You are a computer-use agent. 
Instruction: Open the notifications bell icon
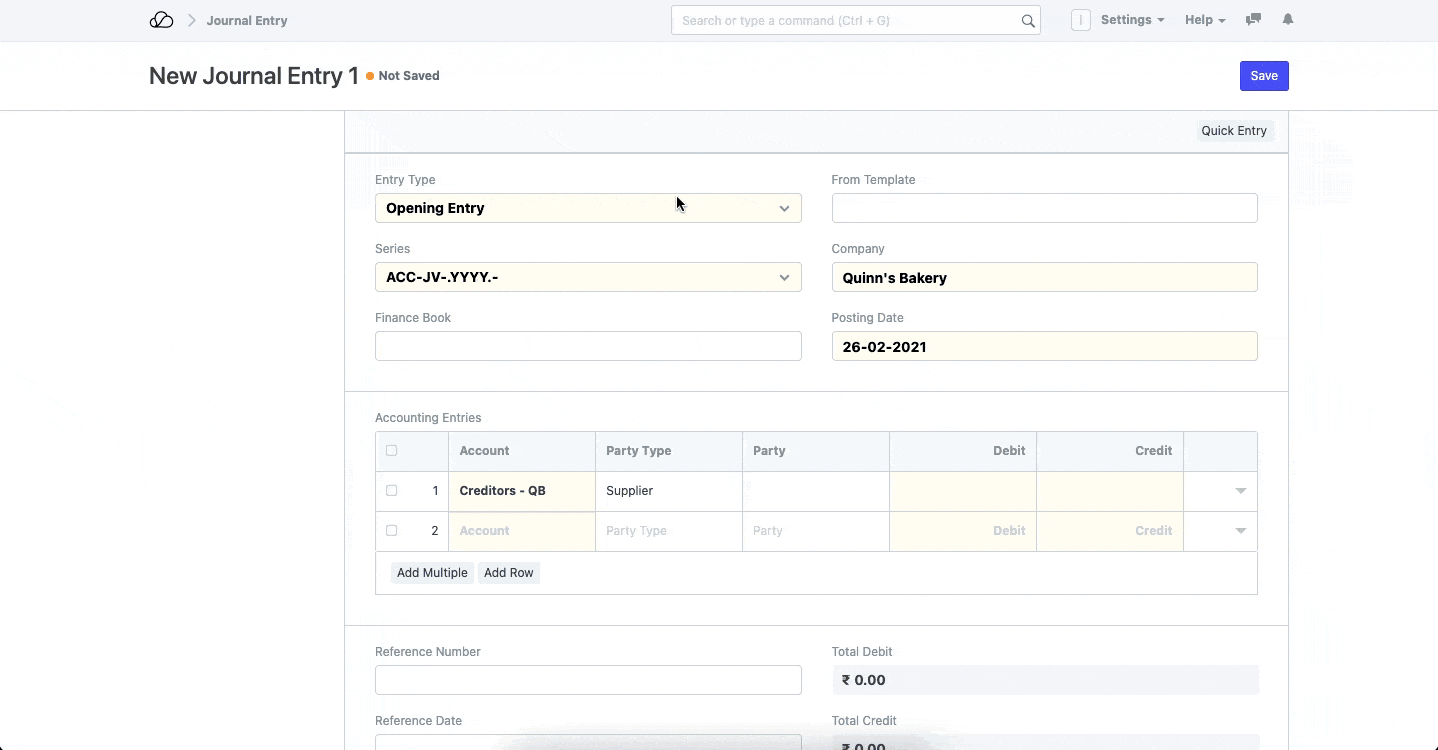(x=1288, y=20)
